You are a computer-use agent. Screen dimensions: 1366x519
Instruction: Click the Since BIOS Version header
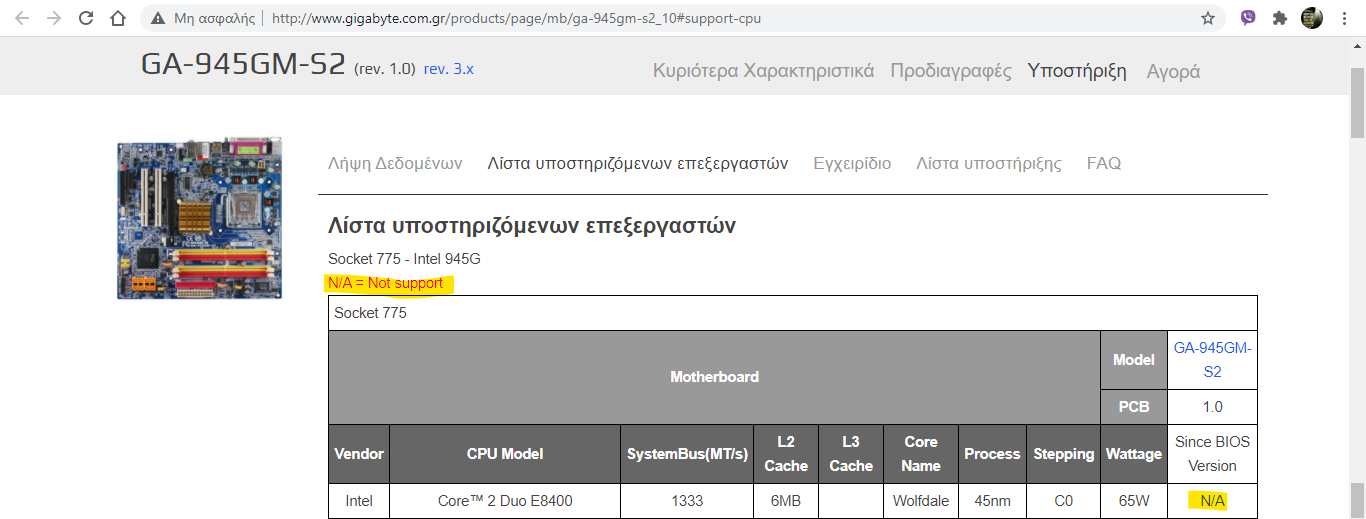(x=1212, y=454)
